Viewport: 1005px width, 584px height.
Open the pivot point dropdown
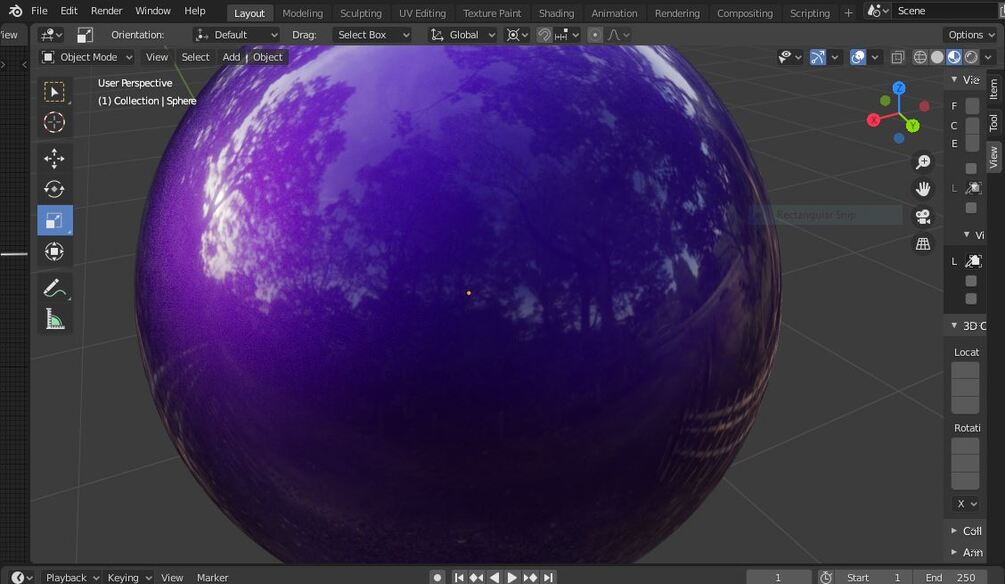(517, 35)
